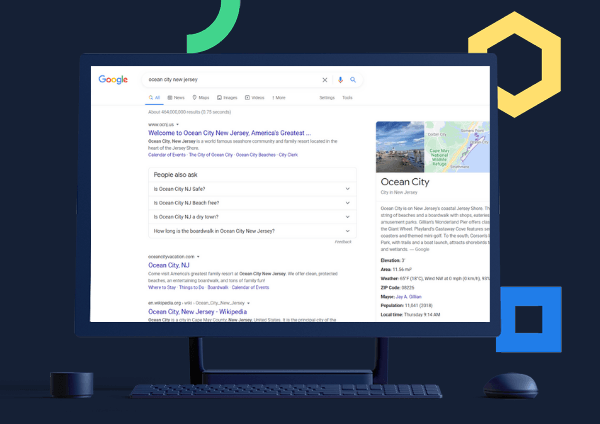Click the 'ZIP Code: 08226' entry
The image size is (600, 424).
[x=397, y=287]
